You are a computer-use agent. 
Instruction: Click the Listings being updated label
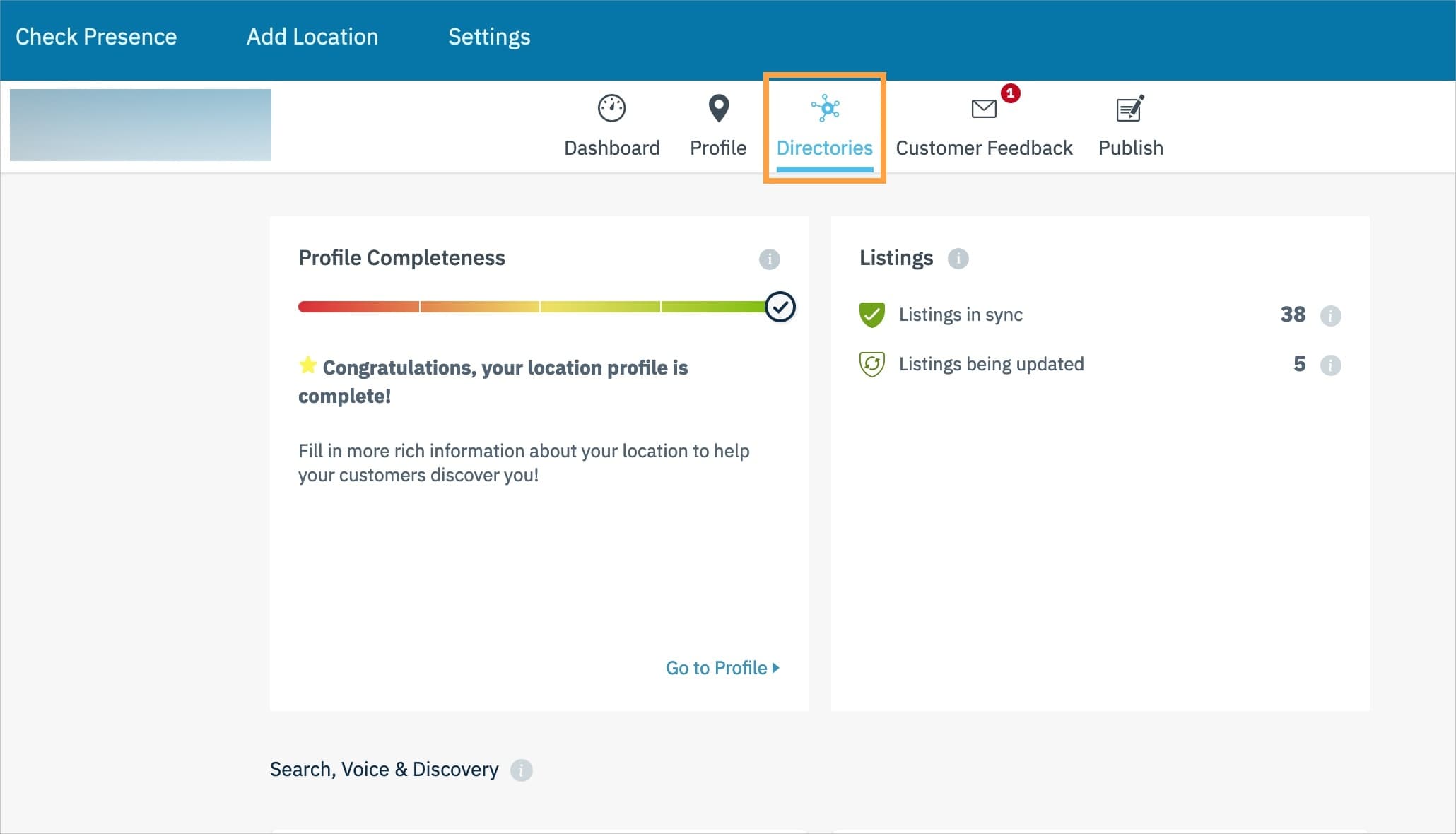click(x=991, y=364)
